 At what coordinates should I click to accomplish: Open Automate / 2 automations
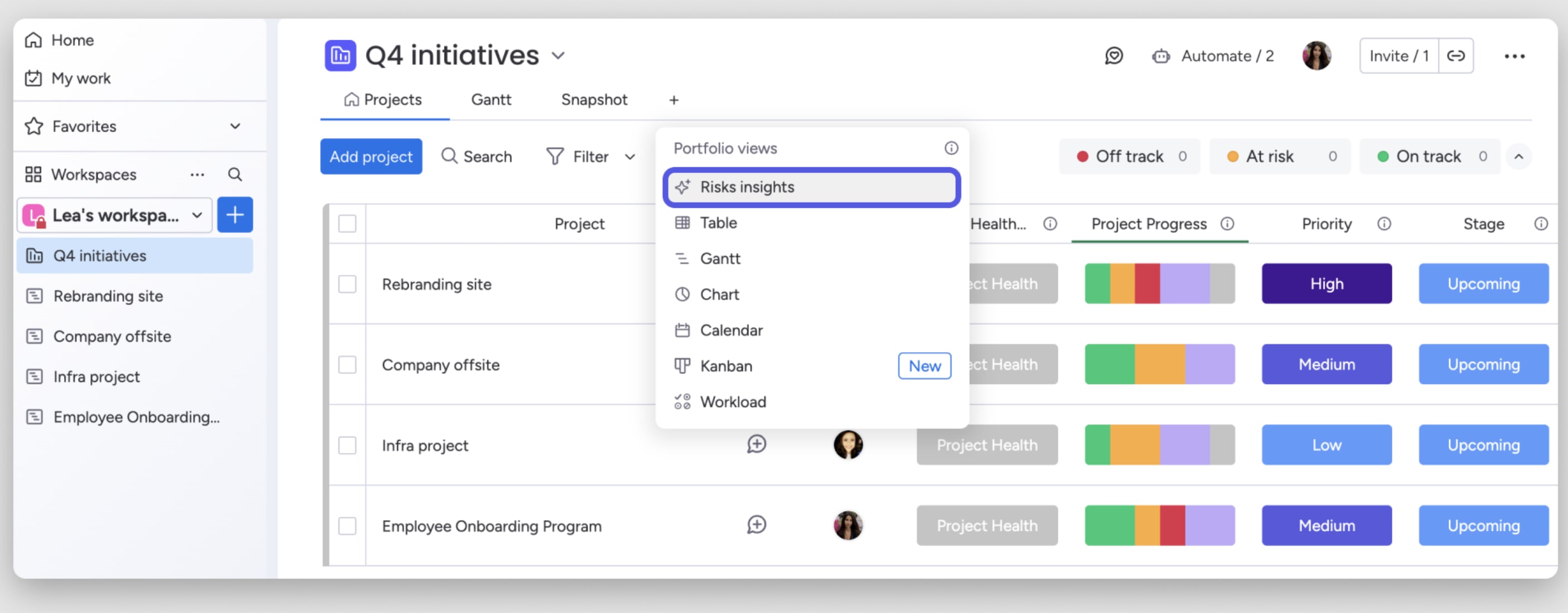pyautogui.click(x=1213, y=56)
